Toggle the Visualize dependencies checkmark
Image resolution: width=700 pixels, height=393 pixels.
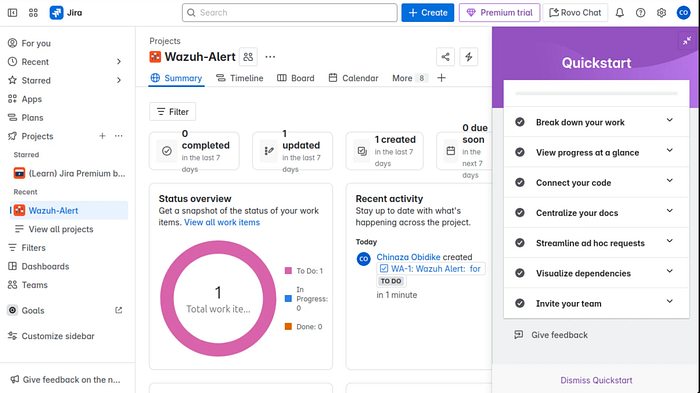click(520, 273)
